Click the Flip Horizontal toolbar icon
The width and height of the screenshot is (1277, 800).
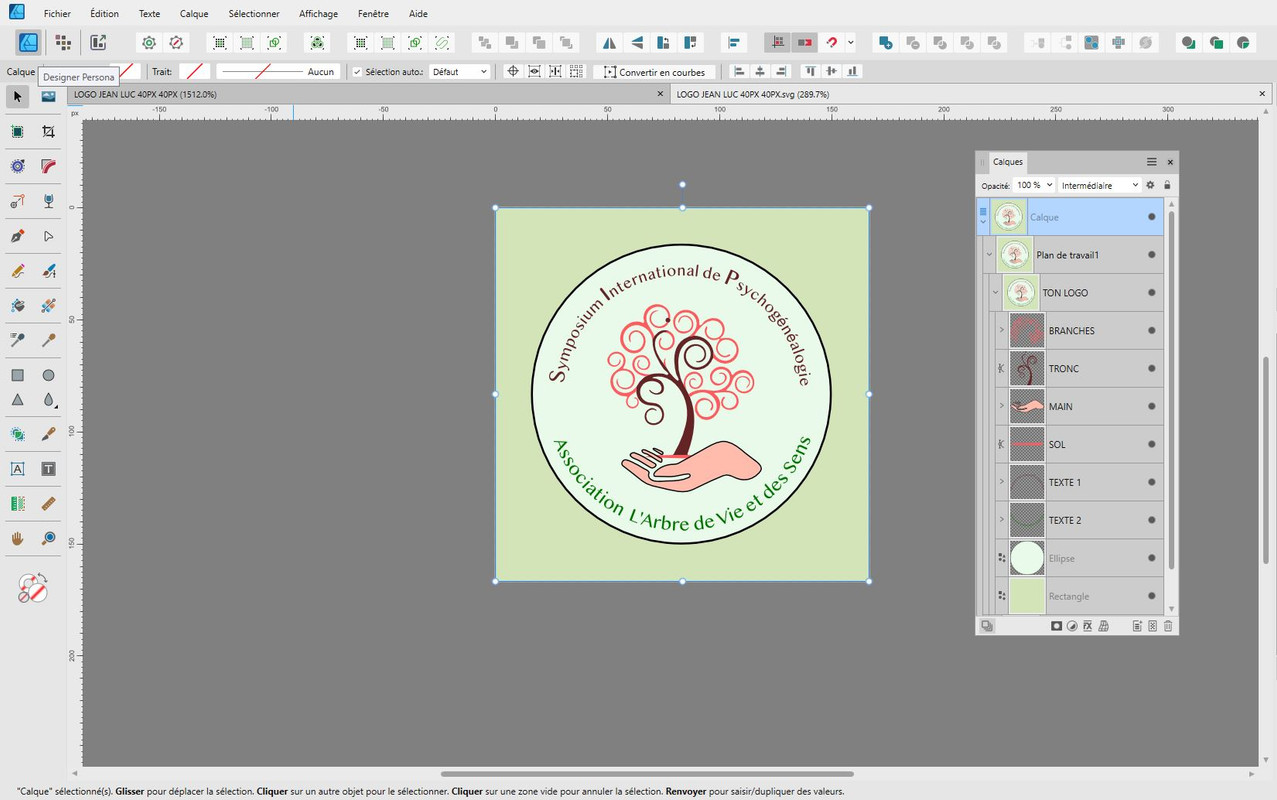[608, 43]
